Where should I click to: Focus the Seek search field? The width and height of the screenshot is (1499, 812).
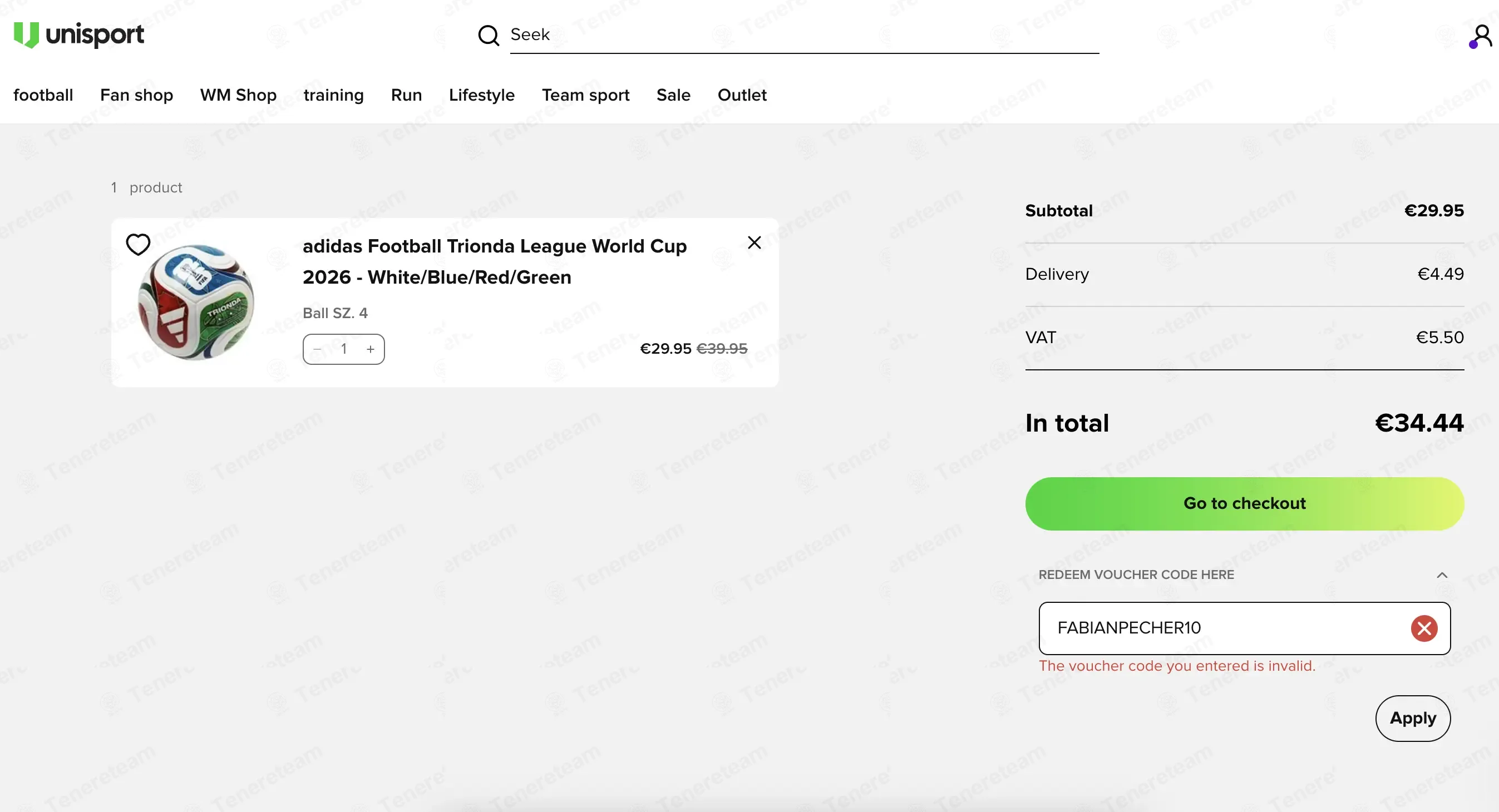[804, 35]
